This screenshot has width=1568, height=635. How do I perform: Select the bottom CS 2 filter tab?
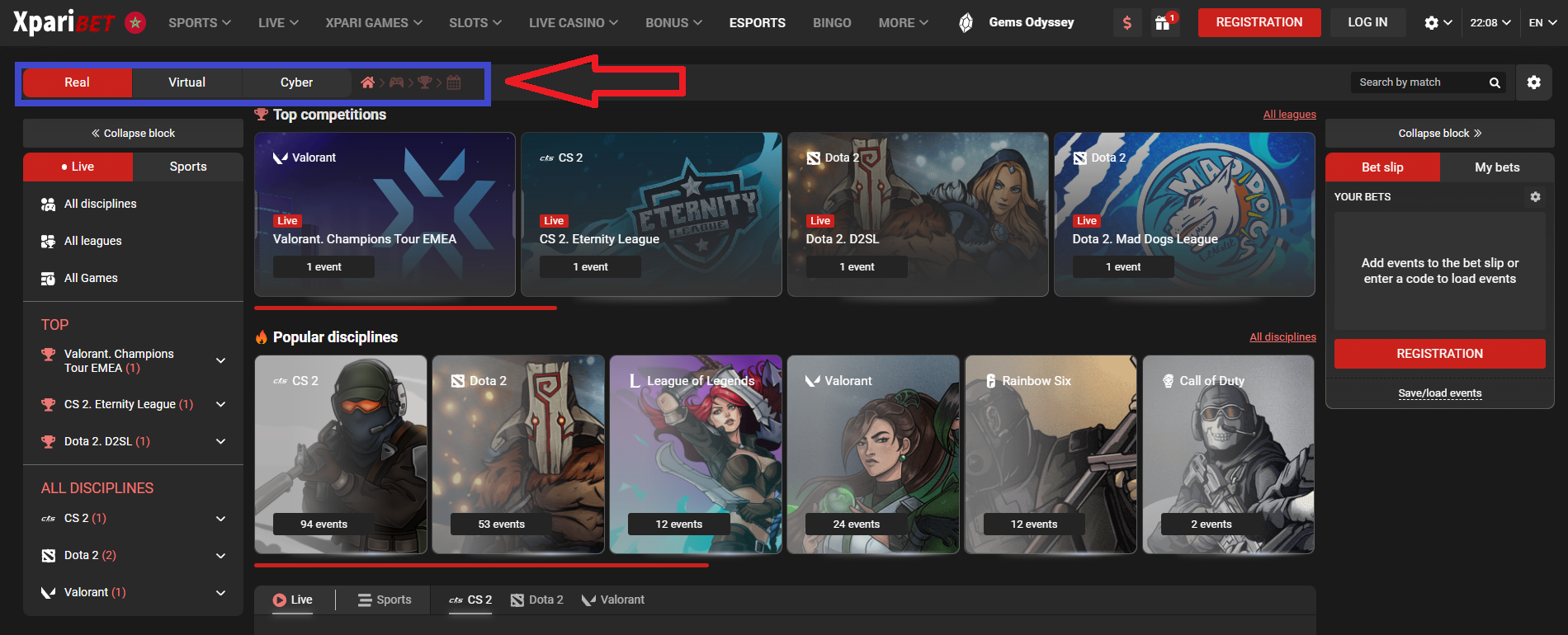pyautogui.click(x=470, y=600)
